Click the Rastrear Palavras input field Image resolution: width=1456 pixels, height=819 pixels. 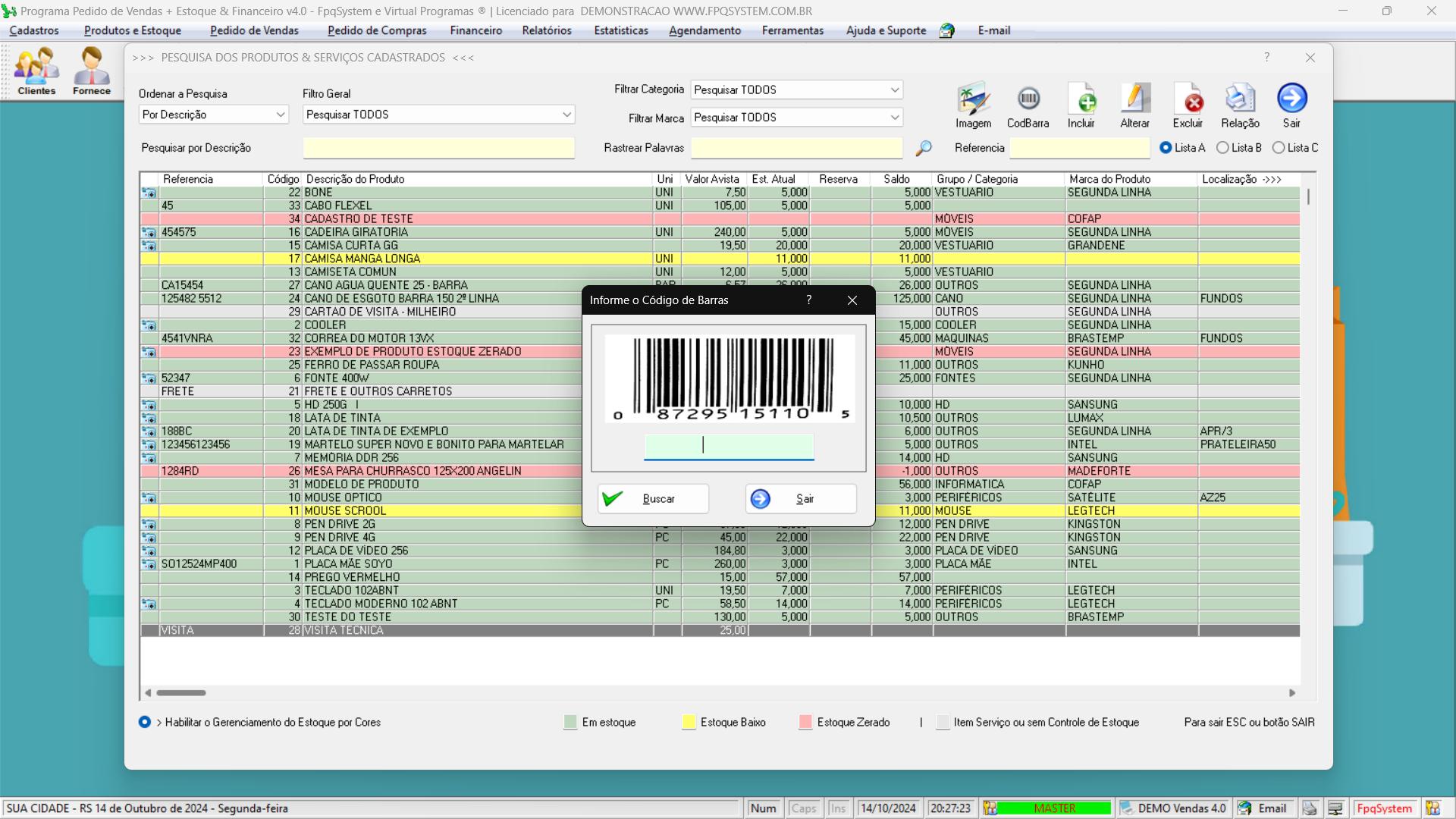click(x=796, y=148)
